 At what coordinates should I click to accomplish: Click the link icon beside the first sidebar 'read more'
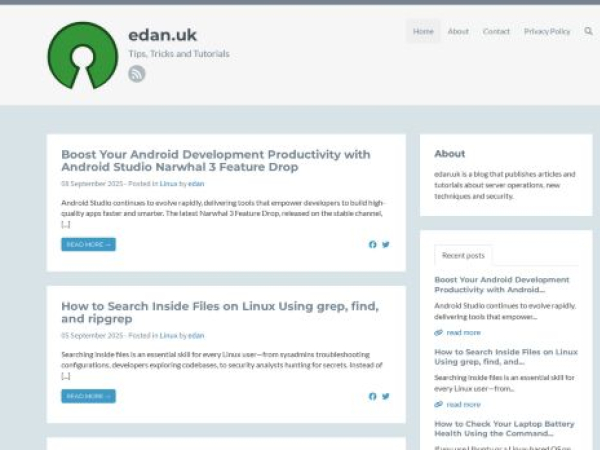click(439, 333)
